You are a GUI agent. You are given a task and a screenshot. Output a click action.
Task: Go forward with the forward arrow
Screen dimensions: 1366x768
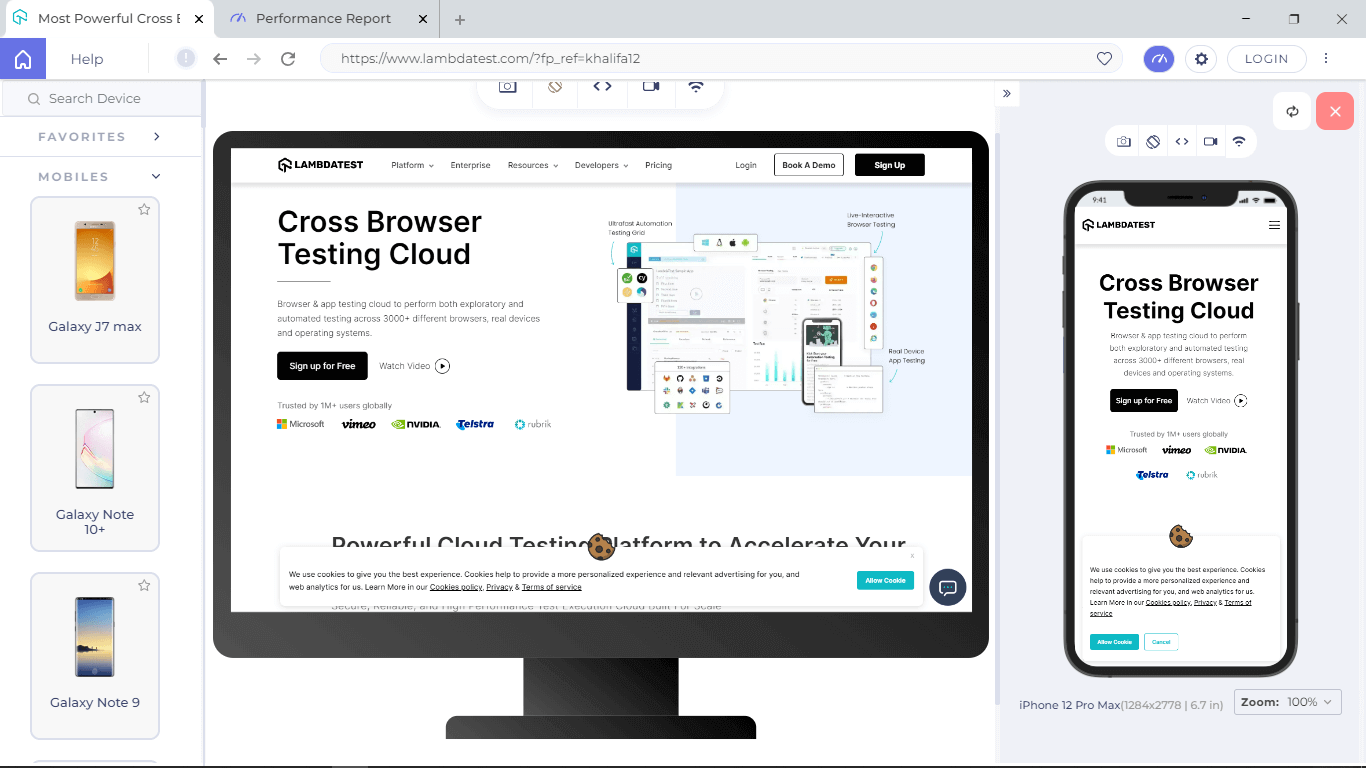coord(254,59)
